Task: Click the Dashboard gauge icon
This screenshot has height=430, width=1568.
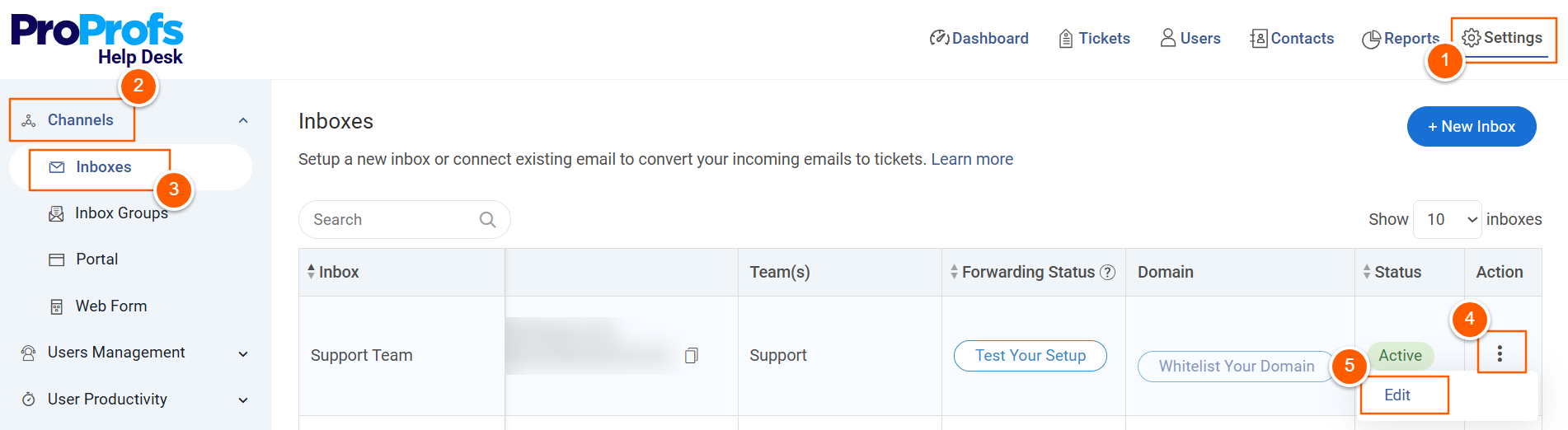Action: pyautogui.click(x=939, y=38)
